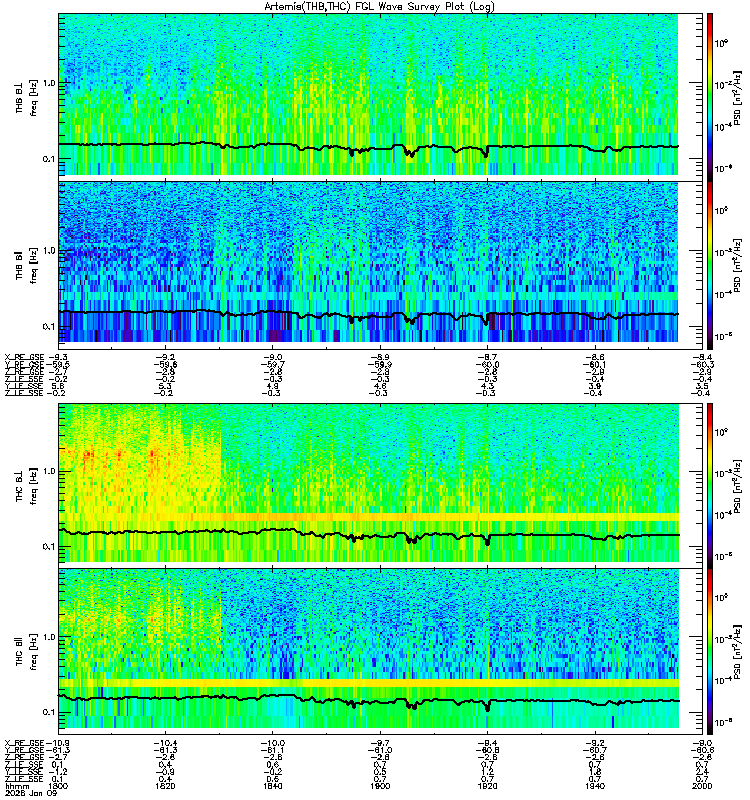
Task: Click the color bar of the THB B∥ panel
Action: (710, 265)
